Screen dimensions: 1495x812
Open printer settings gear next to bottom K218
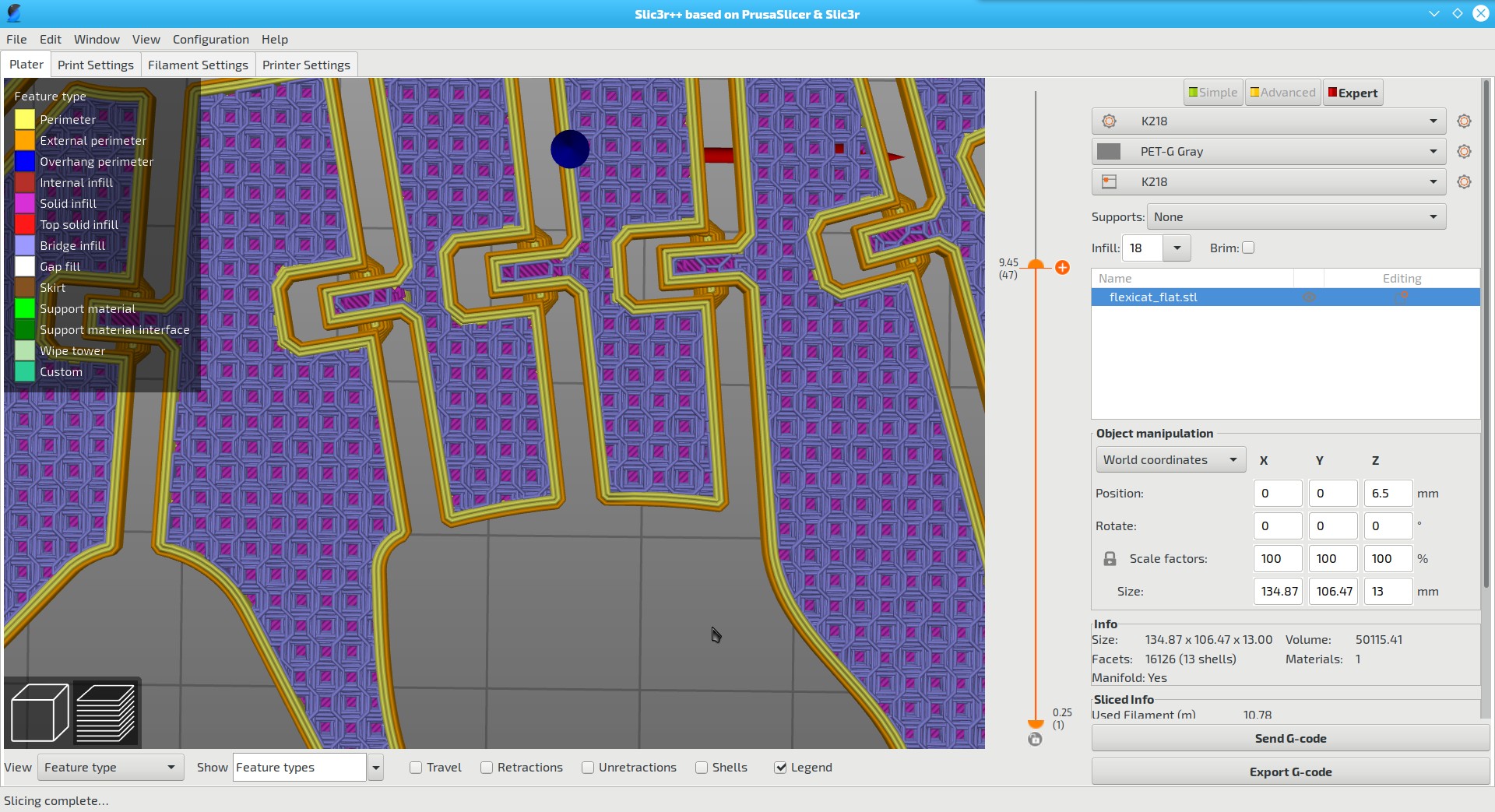(1464, 182)
